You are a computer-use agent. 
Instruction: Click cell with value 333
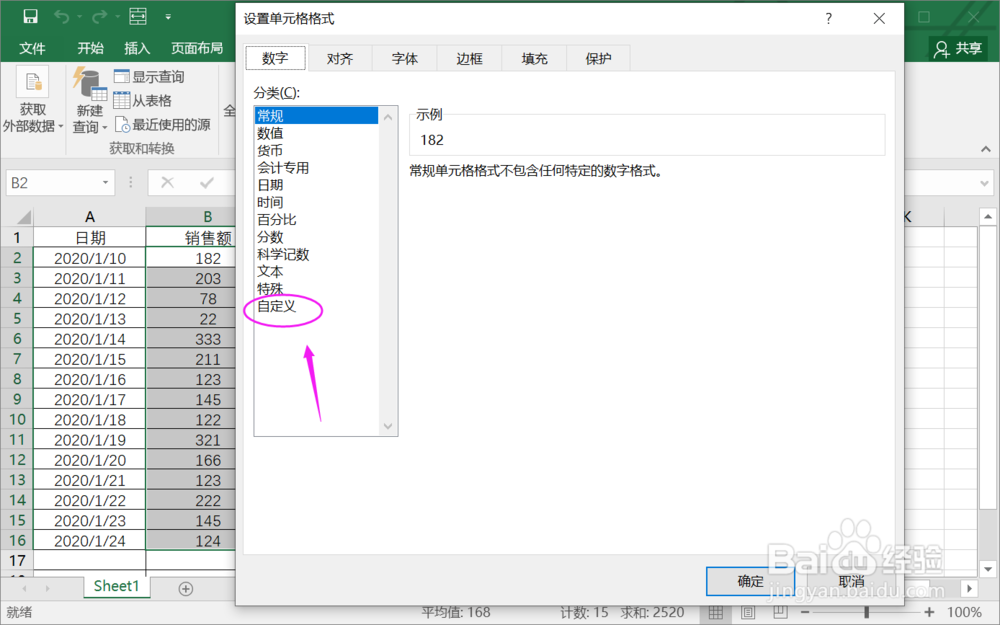(191, 339)
